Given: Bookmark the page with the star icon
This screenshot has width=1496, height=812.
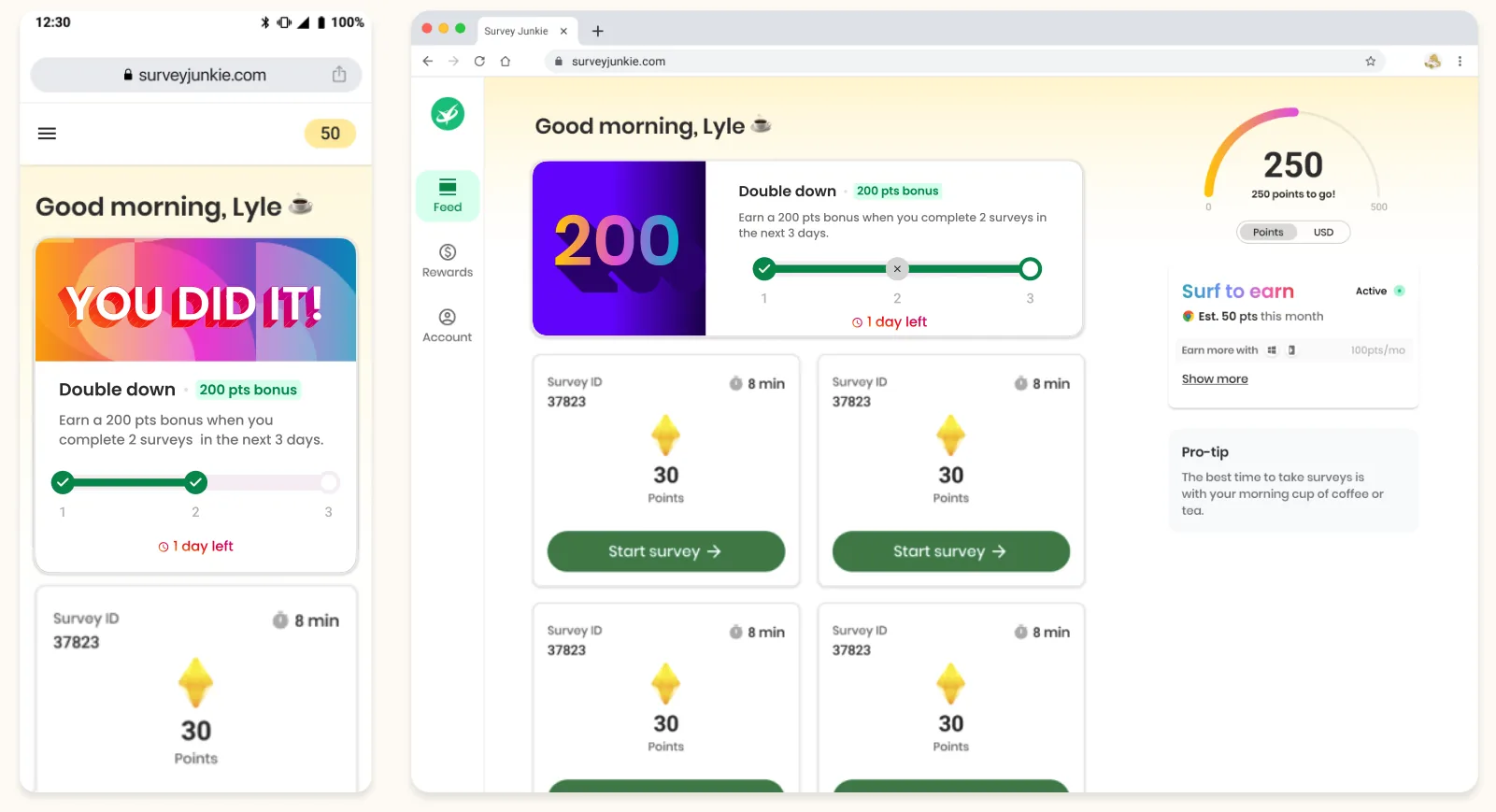Looking at the screenshot, I should point(1371,62).
